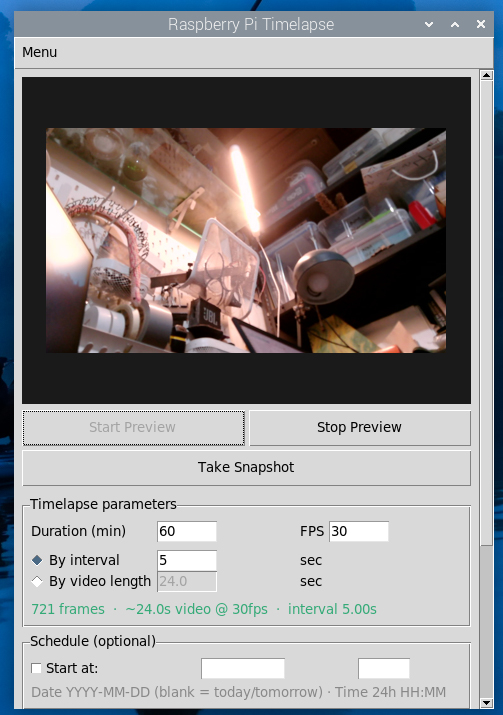The height and width of the screenshot is (715, 503).
Task: Click the FPS input field
Action: tap(359, 531)
